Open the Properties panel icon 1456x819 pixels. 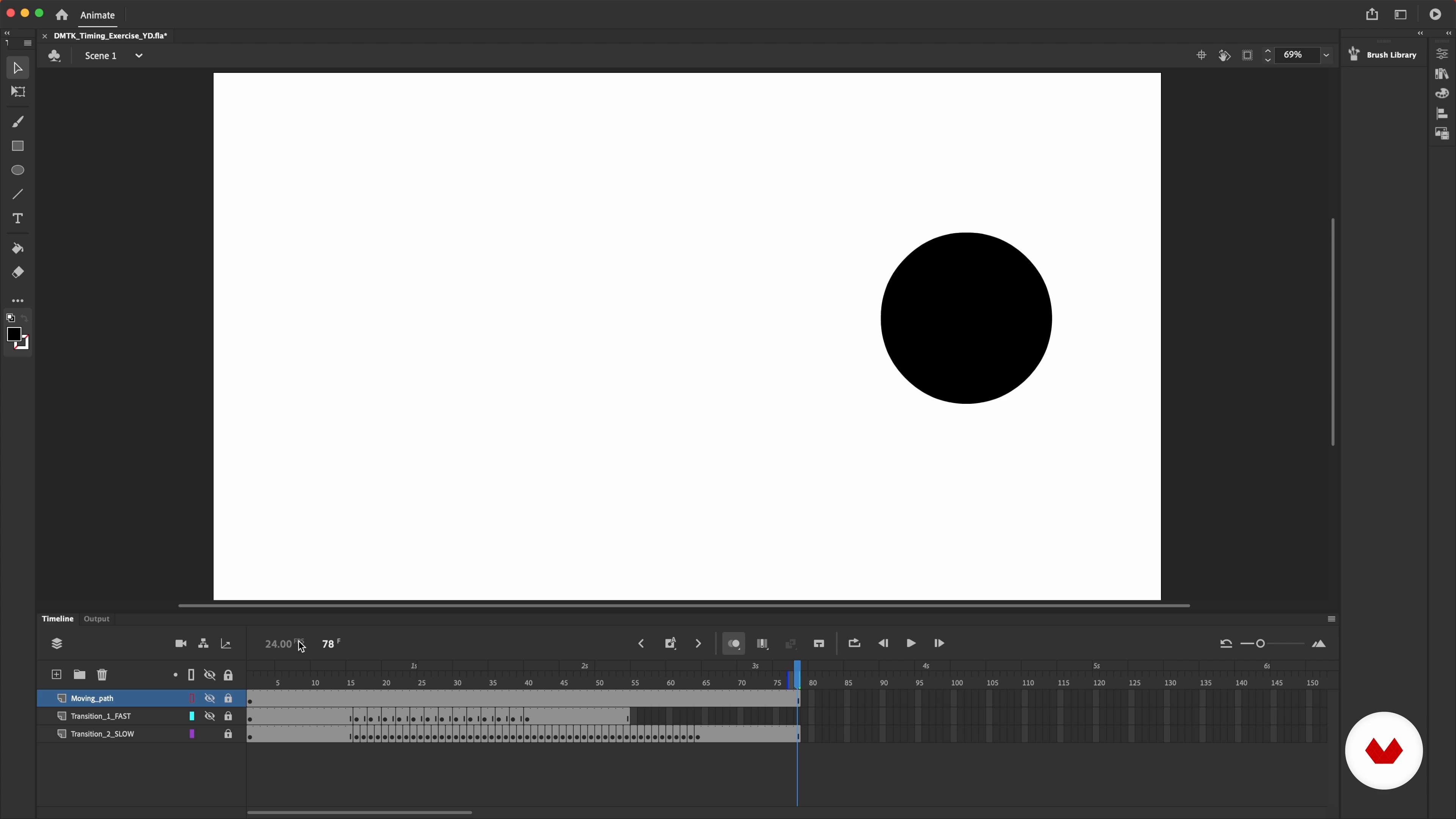tap(1442, 54)
